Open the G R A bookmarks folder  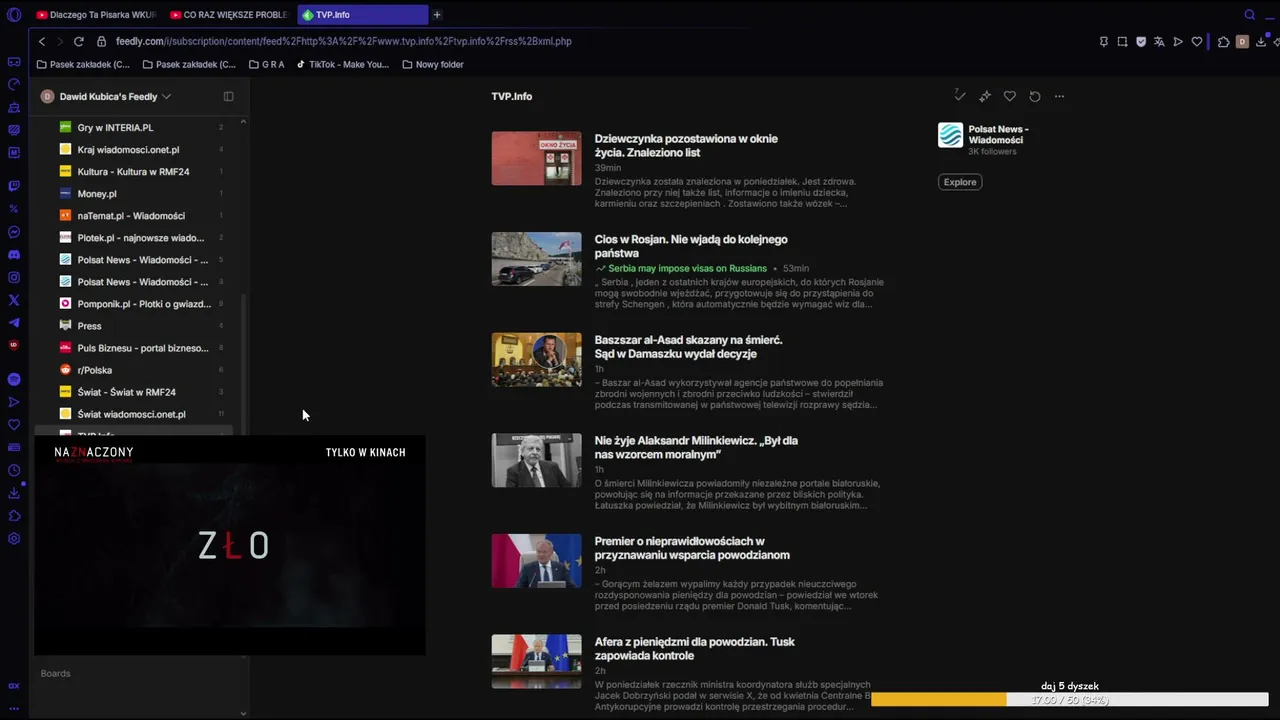tap(266, 65)
